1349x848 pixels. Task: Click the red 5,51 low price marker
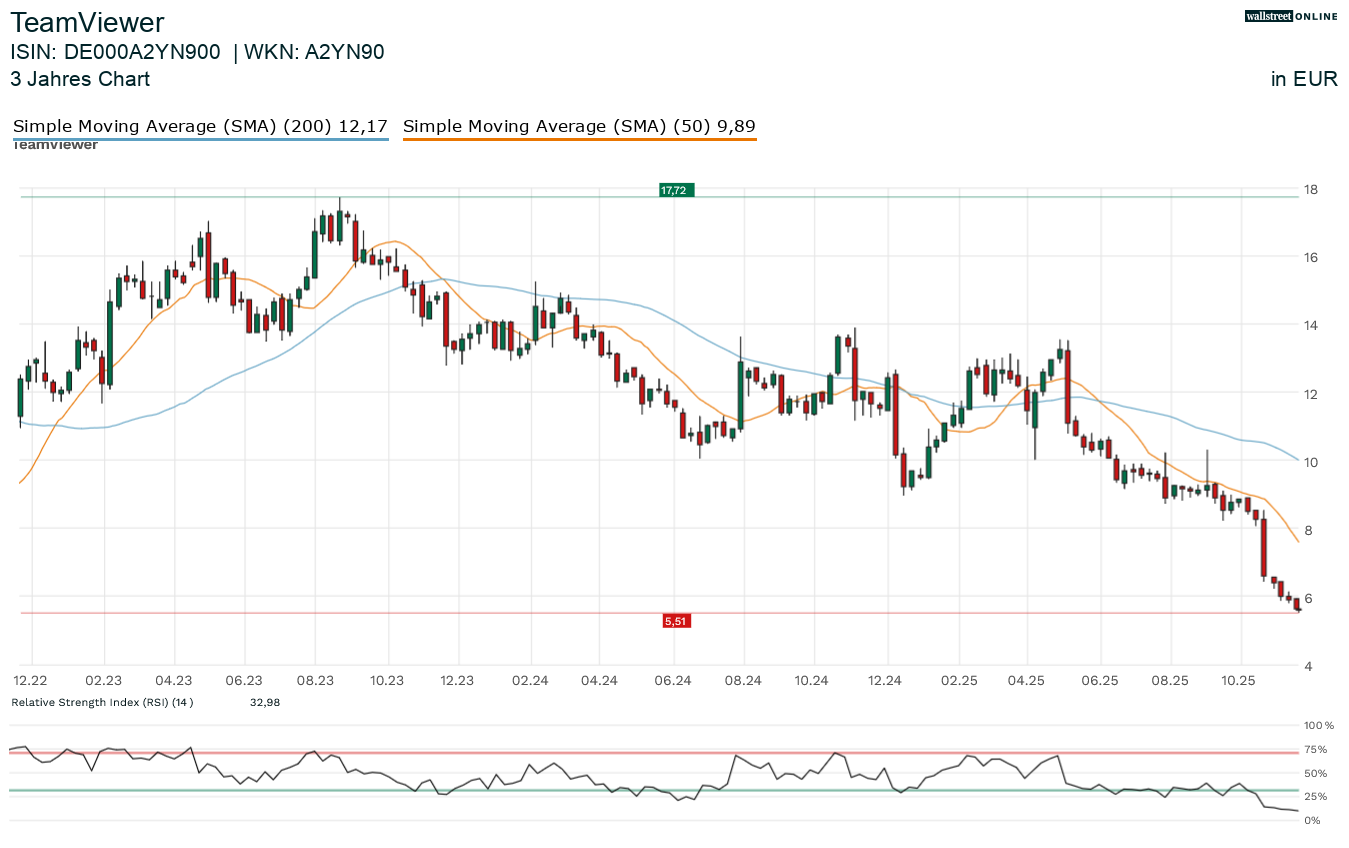pyautogui.click(x=676, y=621)
